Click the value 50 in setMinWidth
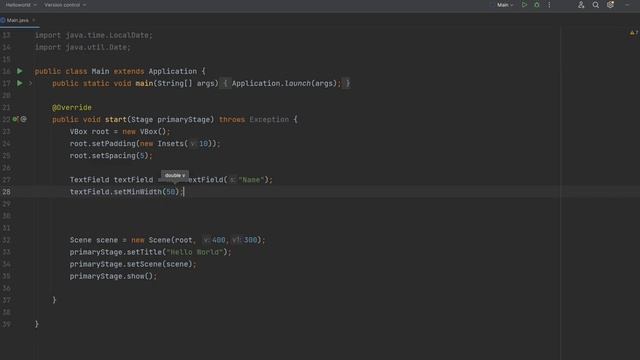Screen dimensions: 640x360 pos(171,191)
